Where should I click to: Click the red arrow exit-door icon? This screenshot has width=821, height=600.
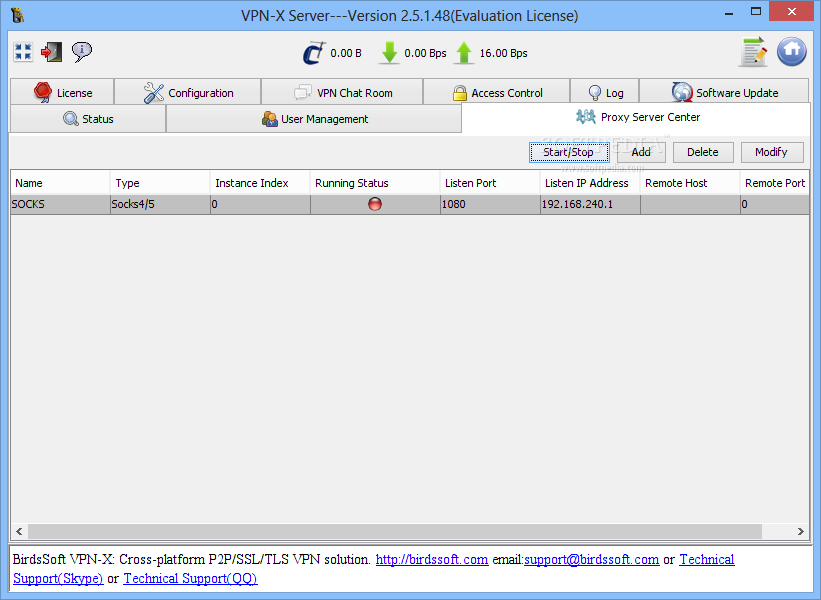[51, 52]
